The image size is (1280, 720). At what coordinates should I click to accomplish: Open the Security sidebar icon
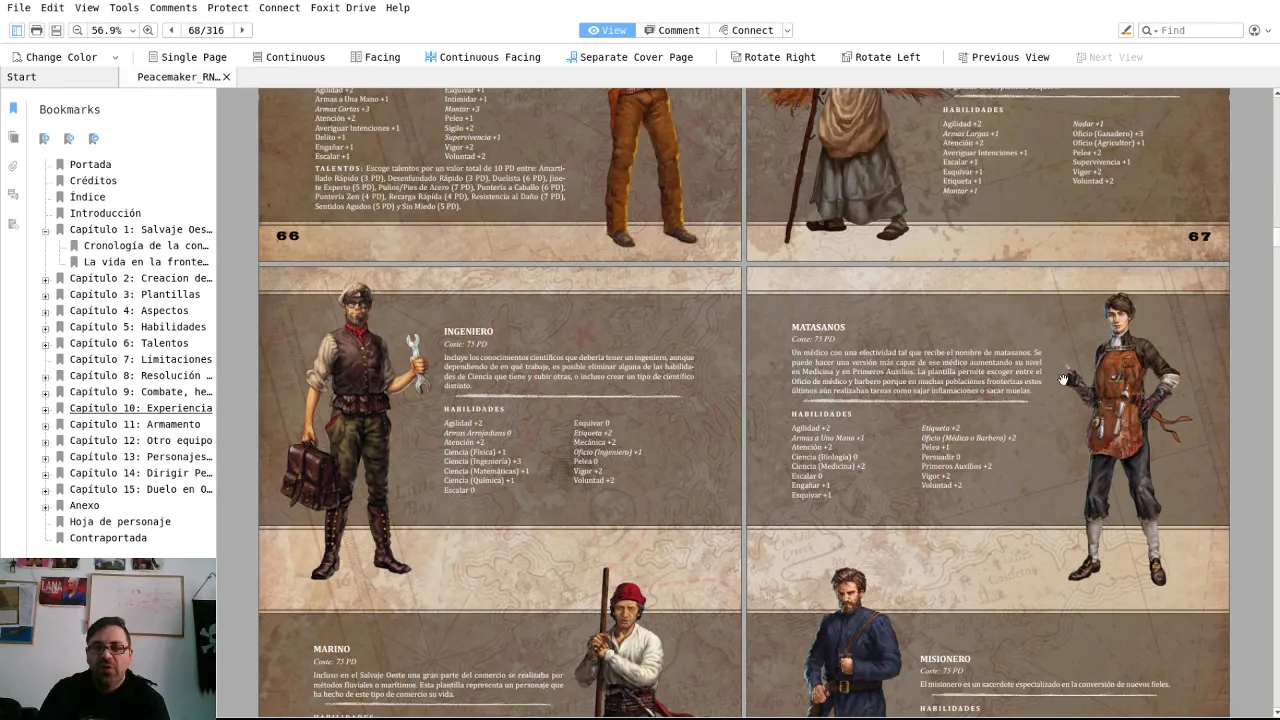tap(13, 224)
